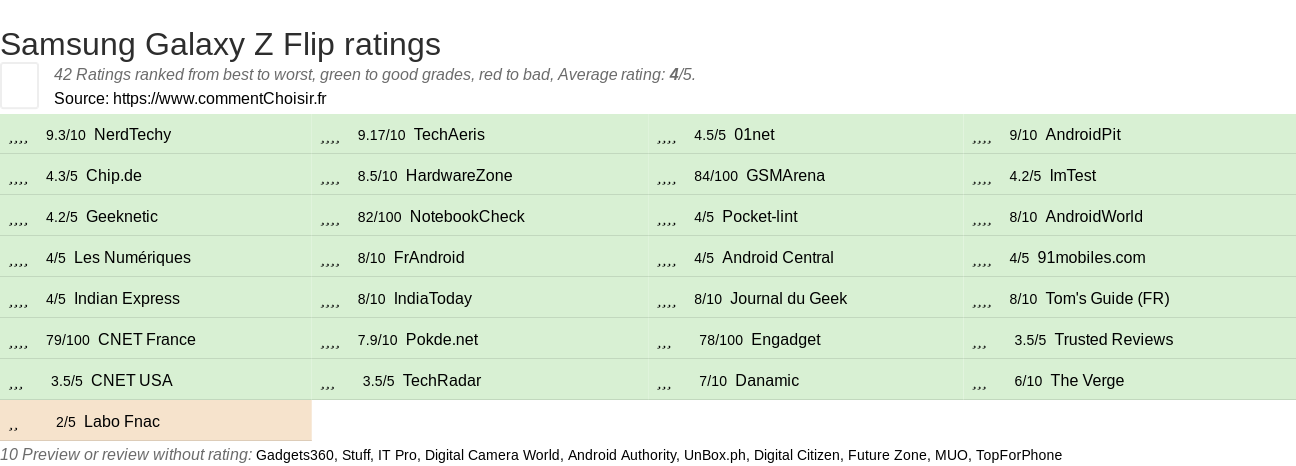Click Android Authority unrated review
Image resolution: width=1296 pixels, height=466 pixels.
pyautogui.click(x=622, y=455)
